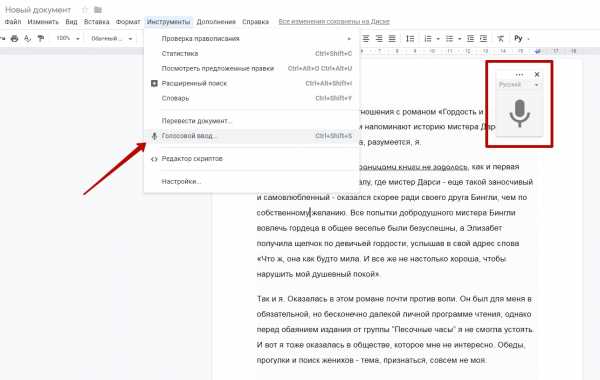Image resolution: width=600 pixels, height=380 pixels.
Task: Click the redo arrow in the toolbar
Action: coord(2,38)
